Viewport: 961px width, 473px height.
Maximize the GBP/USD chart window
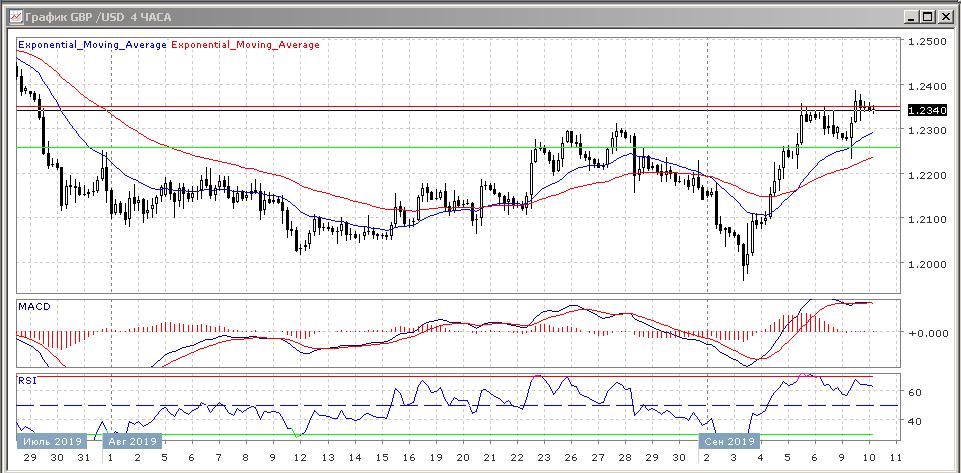(x=926, y=17)
